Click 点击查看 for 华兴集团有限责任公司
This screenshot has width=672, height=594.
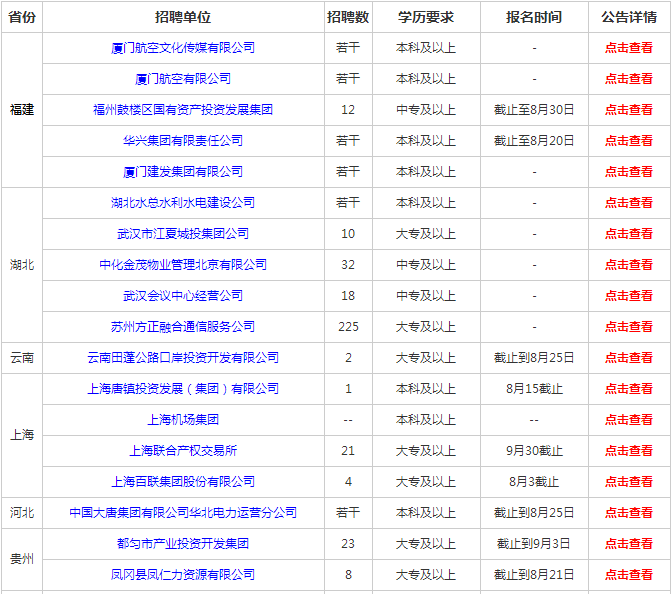coord(629,141)
